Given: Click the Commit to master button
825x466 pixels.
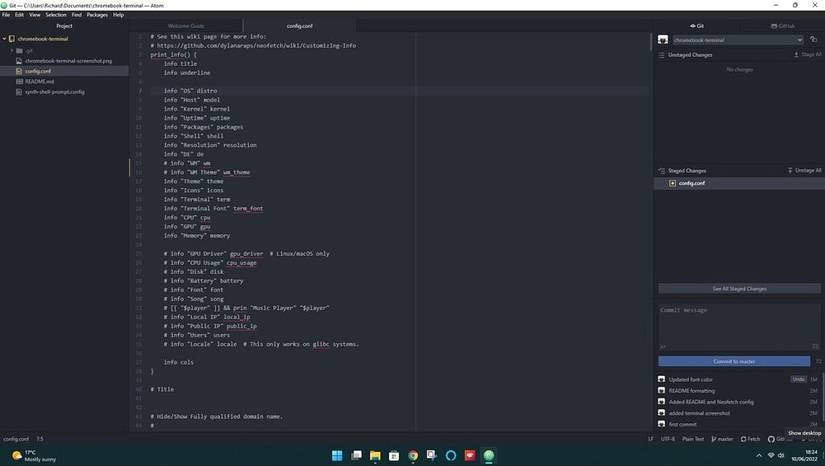Looking at the screenshot, I should [x=734, y=361].
